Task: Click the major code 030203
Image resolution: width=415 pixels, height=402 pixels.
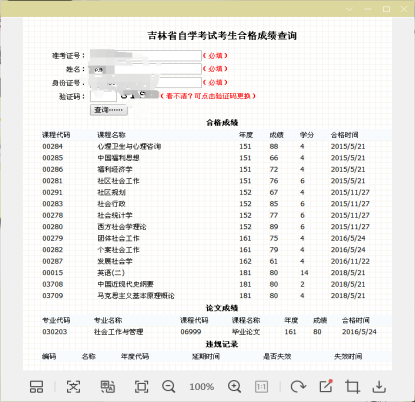Action: click(x=54, y=332)
